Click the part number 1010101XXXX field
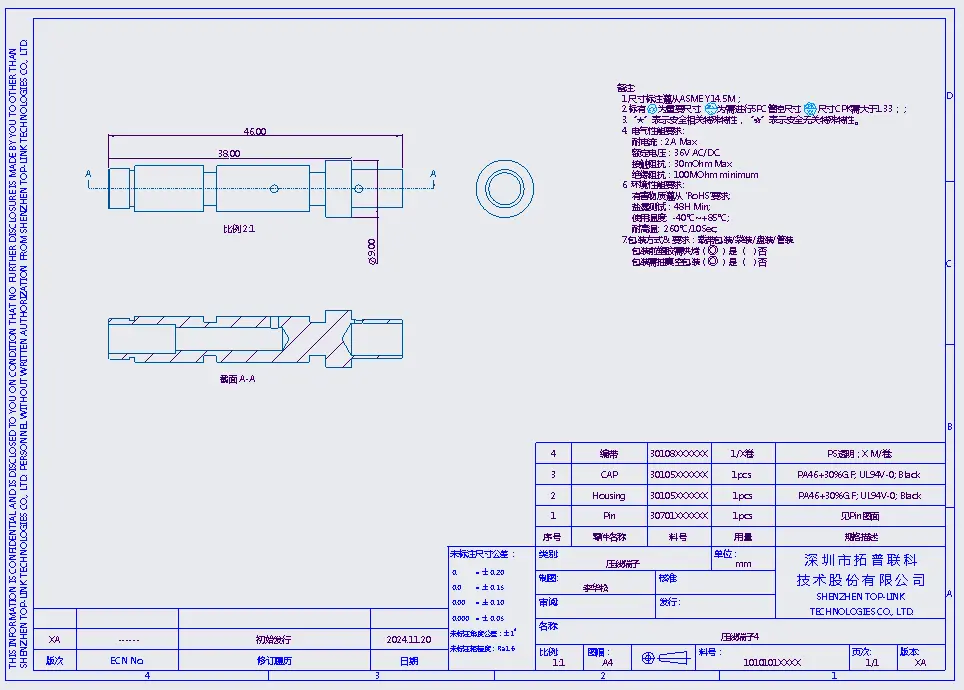 coord(772,662)
